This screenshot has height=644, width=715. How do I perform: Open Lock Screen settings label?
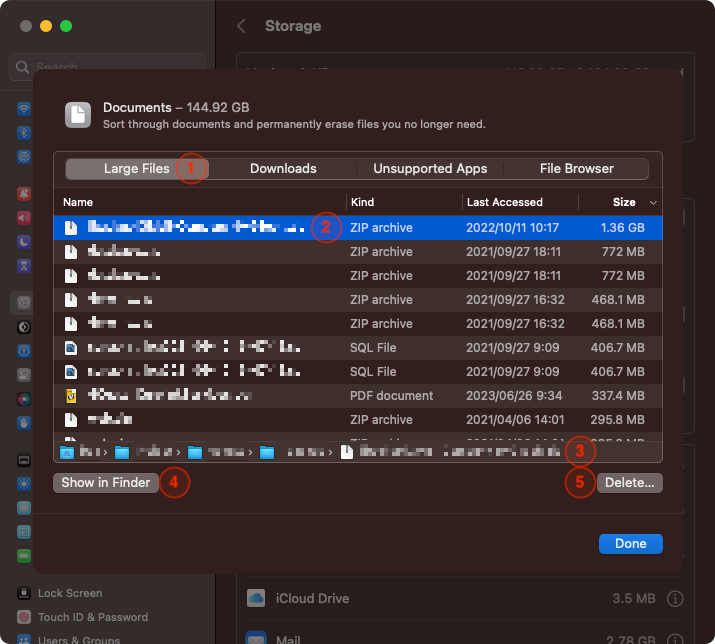click(x=70, y=593)
